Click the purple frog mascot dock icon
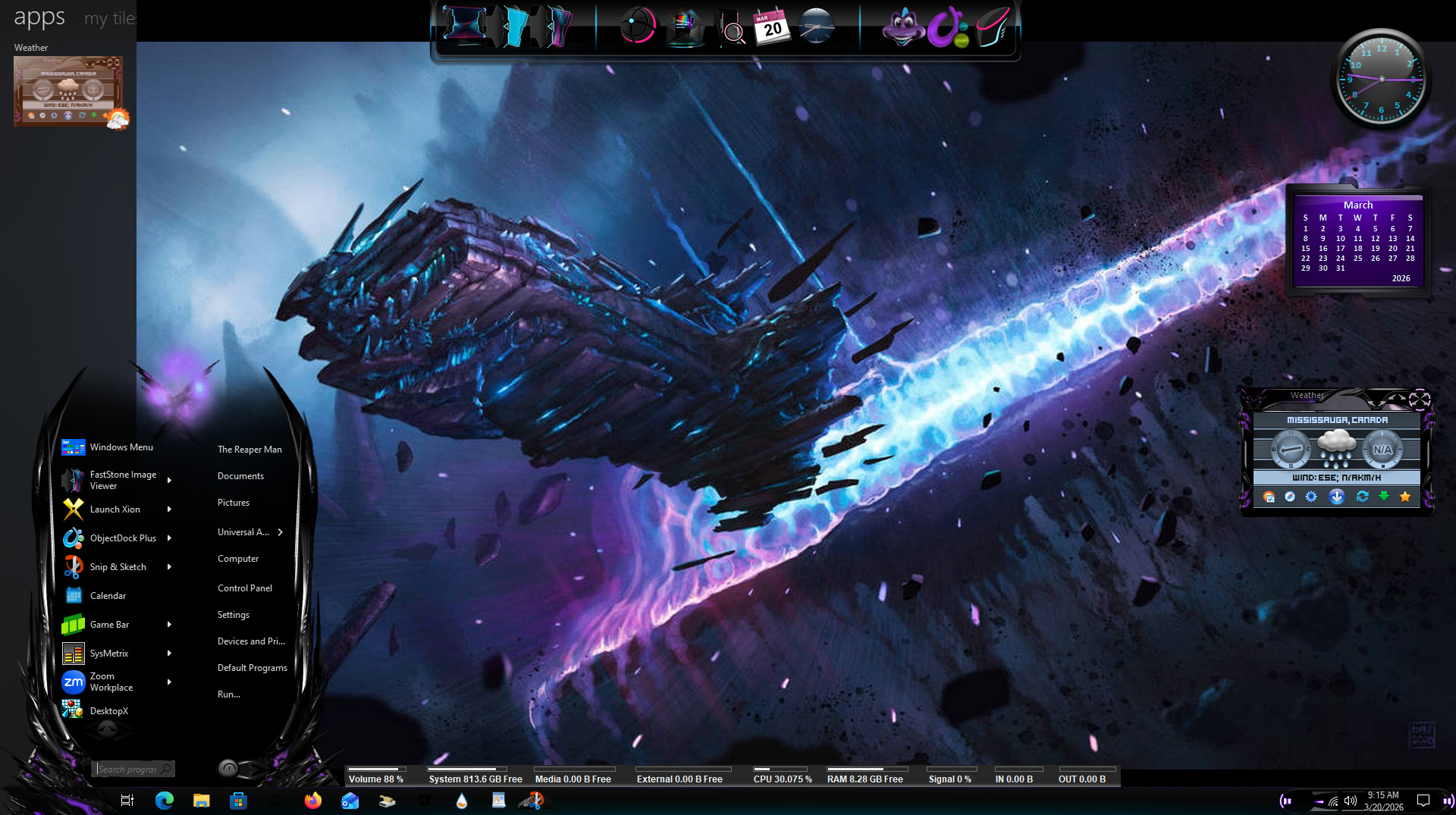Image resolution: width=1456 pixels, height=815 pixels. (902, 28)
